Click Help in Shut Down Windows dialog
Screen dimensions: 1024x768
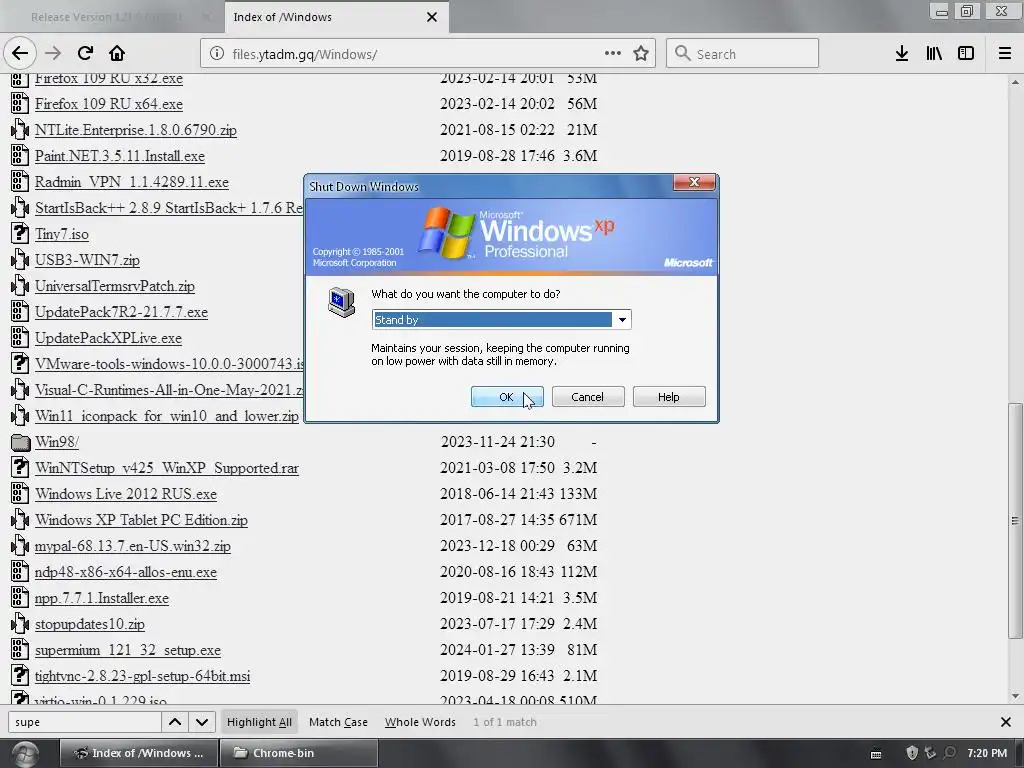(x=669, y=396)
